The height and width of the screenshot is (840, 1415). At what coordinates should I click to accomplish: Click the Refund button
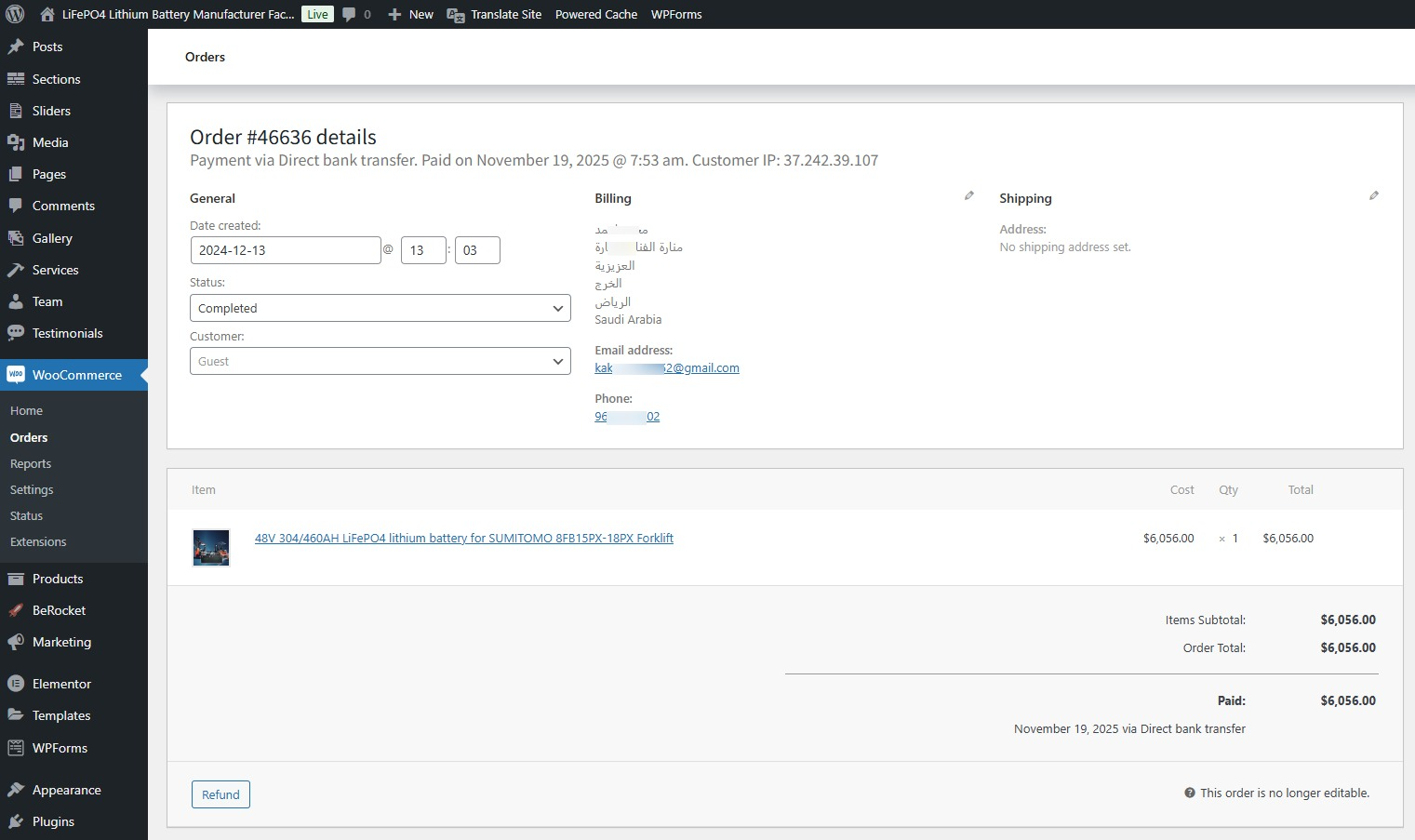[x=220, y=794]
